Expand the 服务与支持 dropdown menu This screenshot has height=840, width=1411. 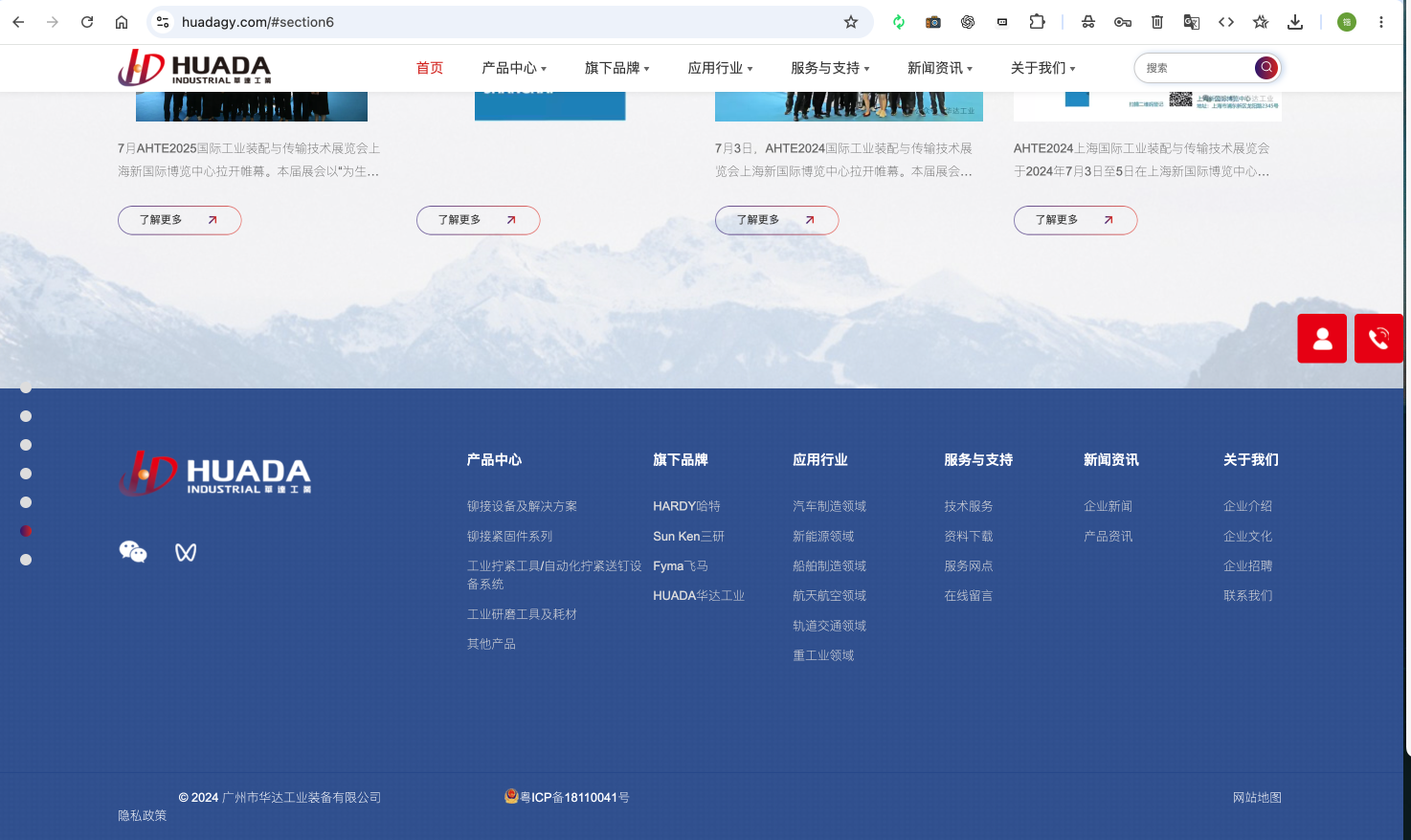point(831,68)
